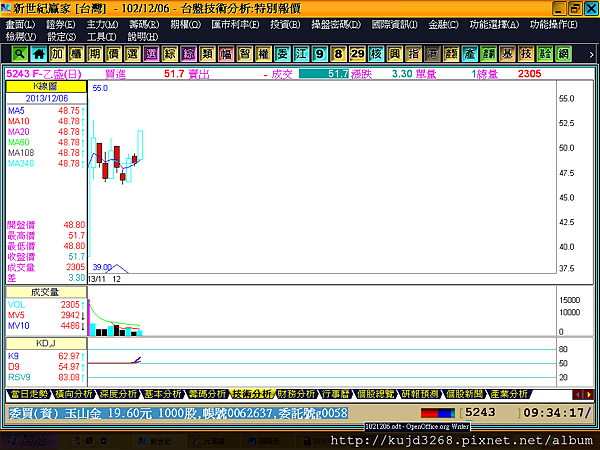
Task: Switch to the 行事曆 tab
Action: click(335, 394)
